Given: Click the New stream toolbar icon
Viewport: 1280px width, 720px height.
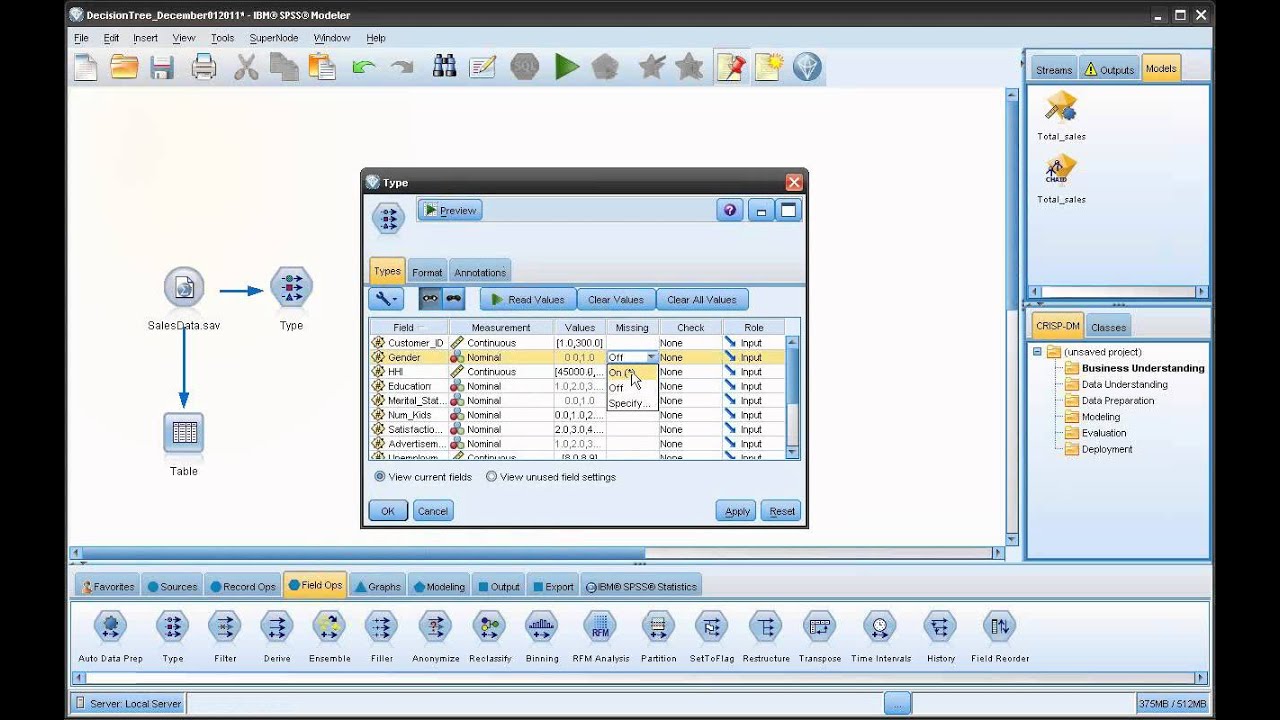Looking at the screenshot, I should [x=86, y=67].
